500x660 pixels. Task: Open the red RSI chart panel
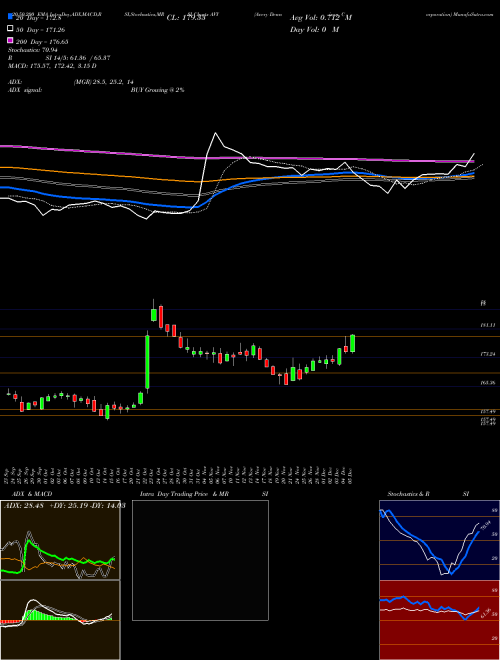tap(439, 620)
